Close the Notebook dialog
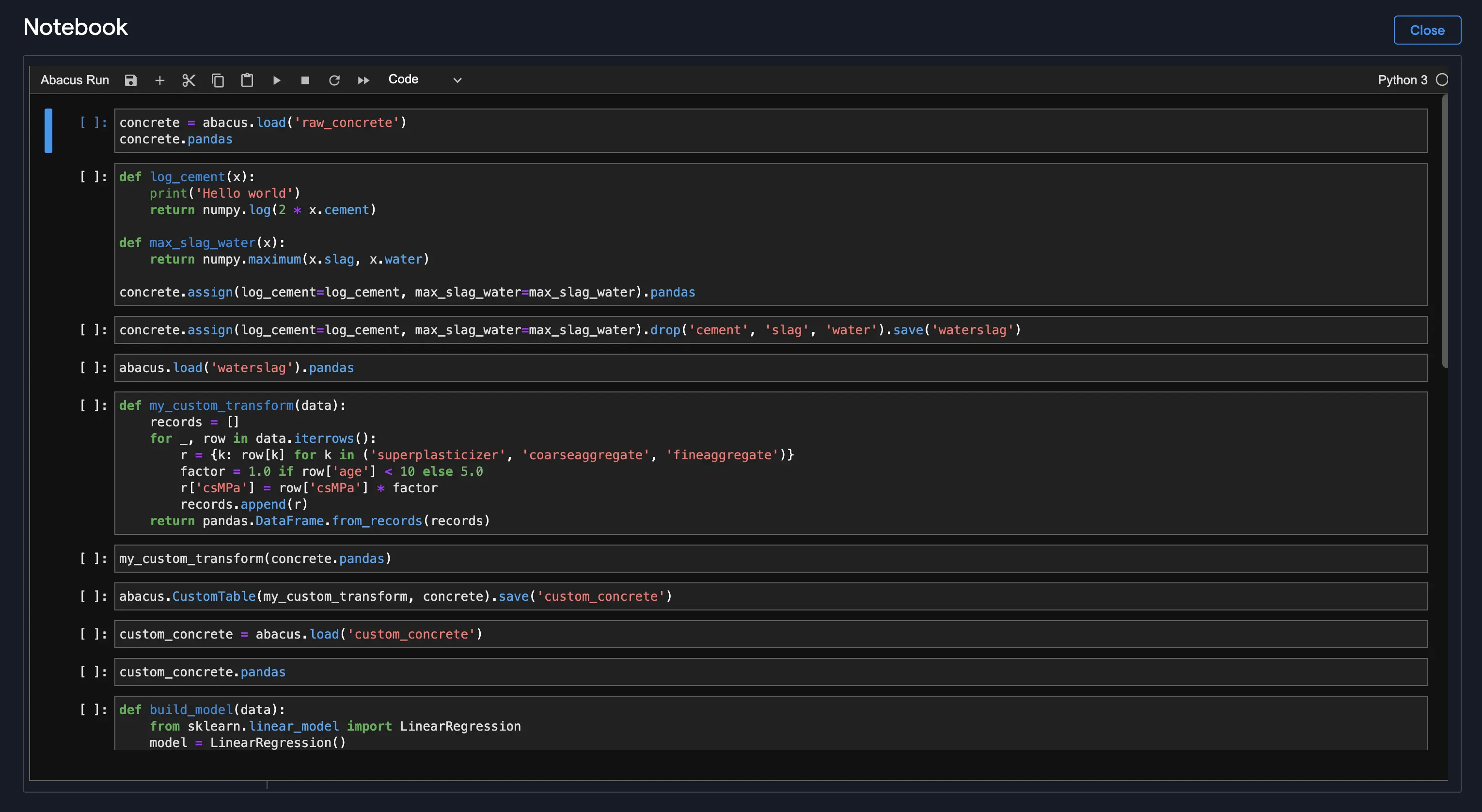Screen dimensions: 1482x812 point(1426,30)
